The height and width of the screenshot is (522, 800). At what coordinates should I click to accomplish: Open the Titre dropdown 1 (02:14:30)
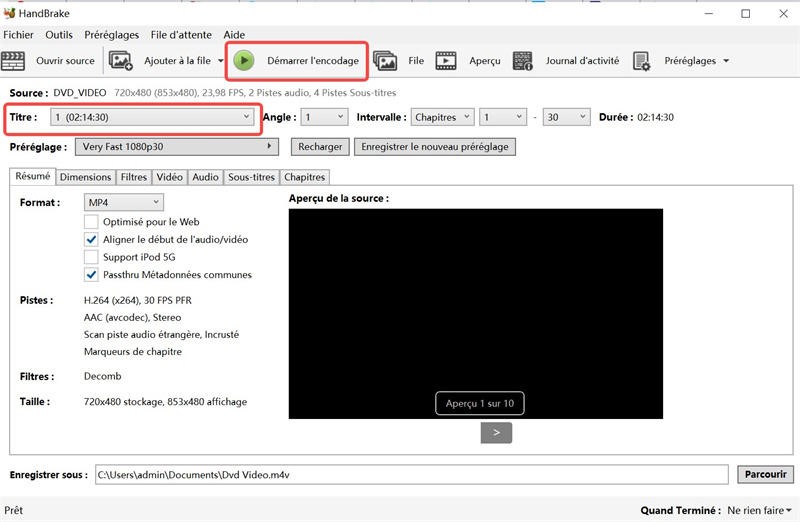point(152,117)
